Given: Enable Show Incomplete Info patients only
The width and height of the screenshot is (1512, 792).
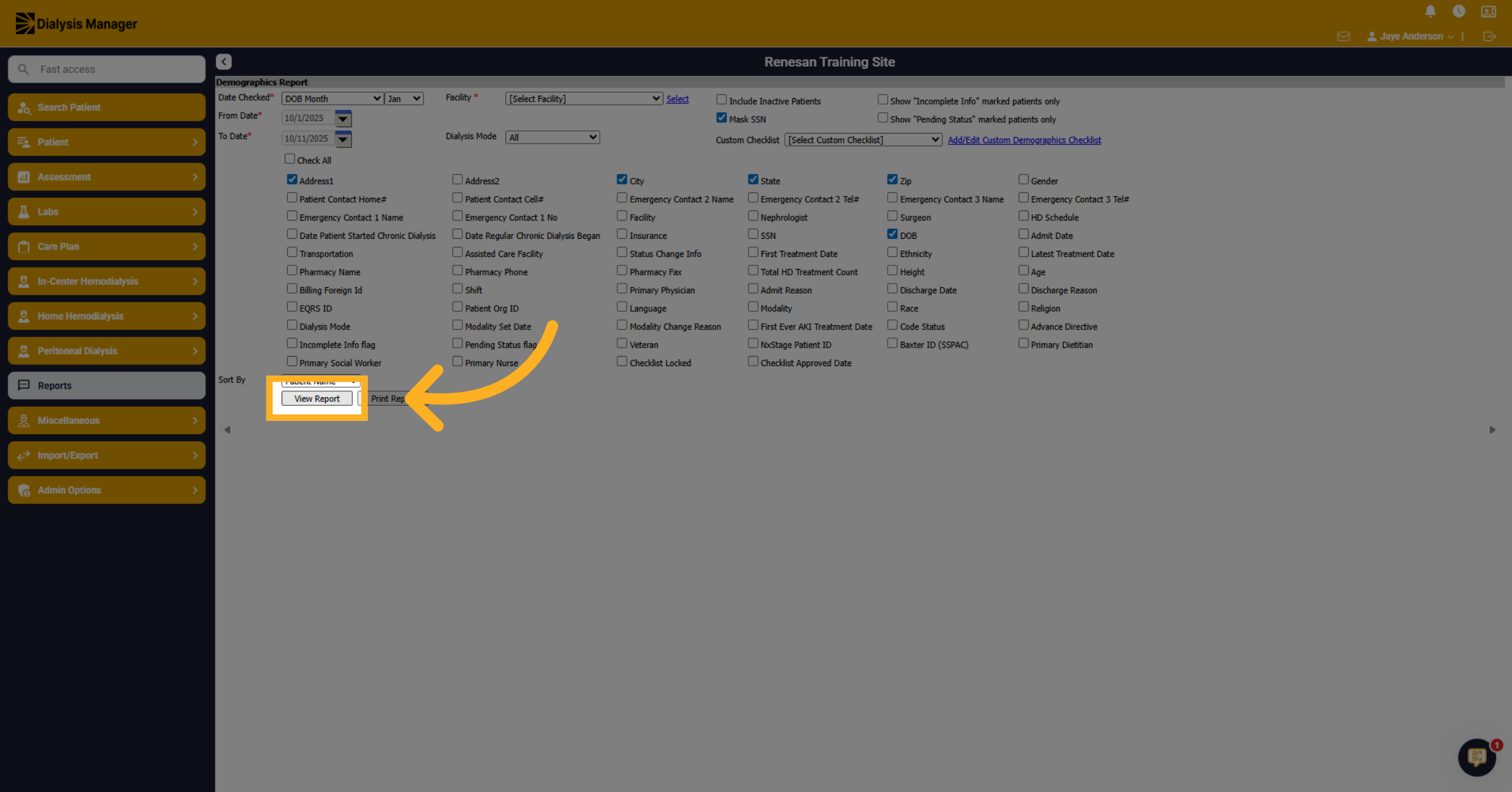Looking at the screenshot, I should 883,100.
